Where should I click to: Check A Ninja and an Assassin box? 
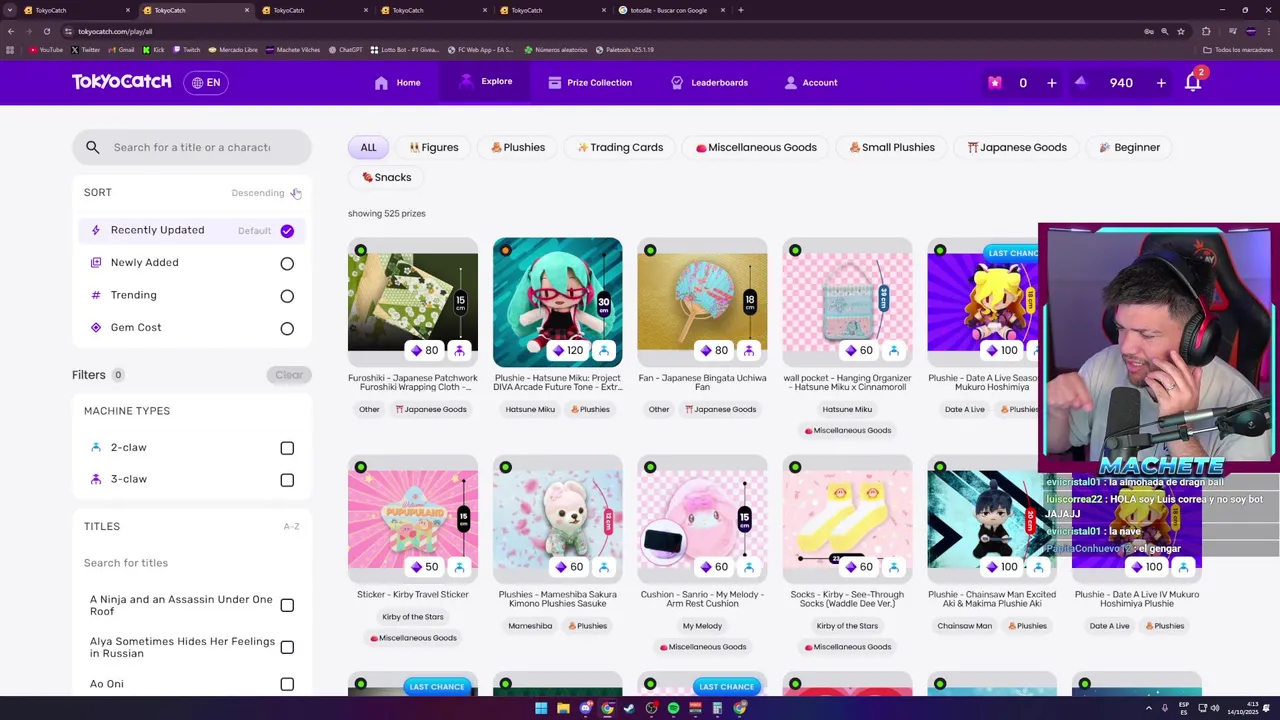[x=287, y=605]
